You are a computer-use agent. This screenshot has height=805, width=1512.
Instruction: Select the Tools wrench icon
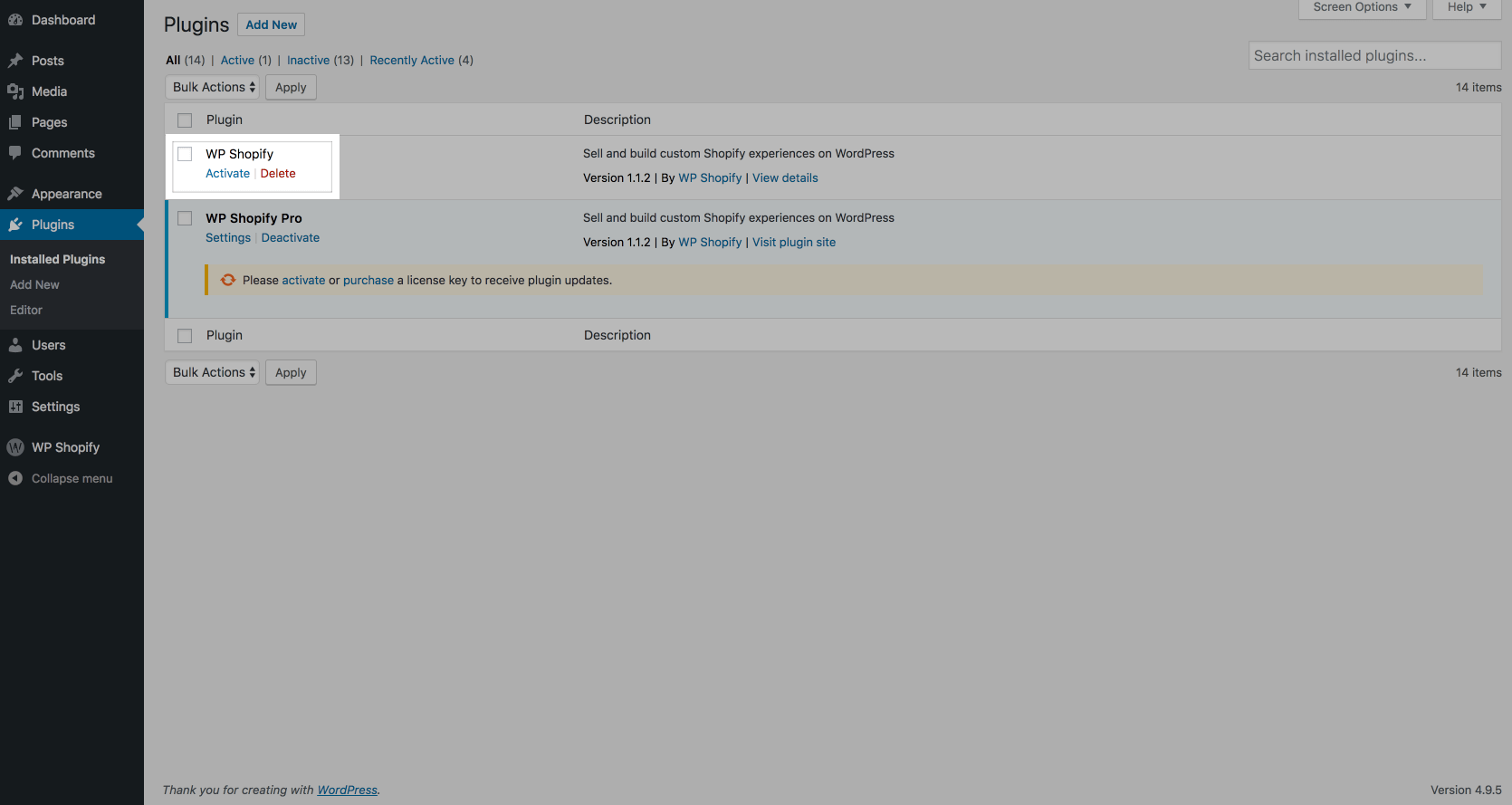(15, 376)
